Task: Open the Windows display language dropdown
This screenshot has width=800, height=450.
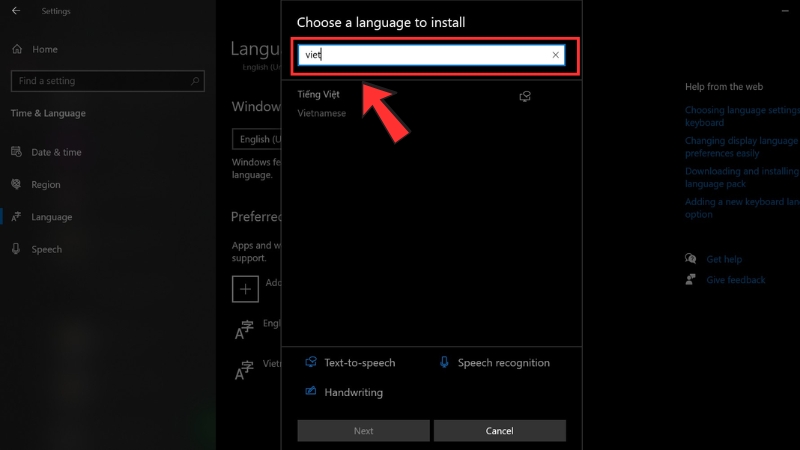Action: [256, 139]
